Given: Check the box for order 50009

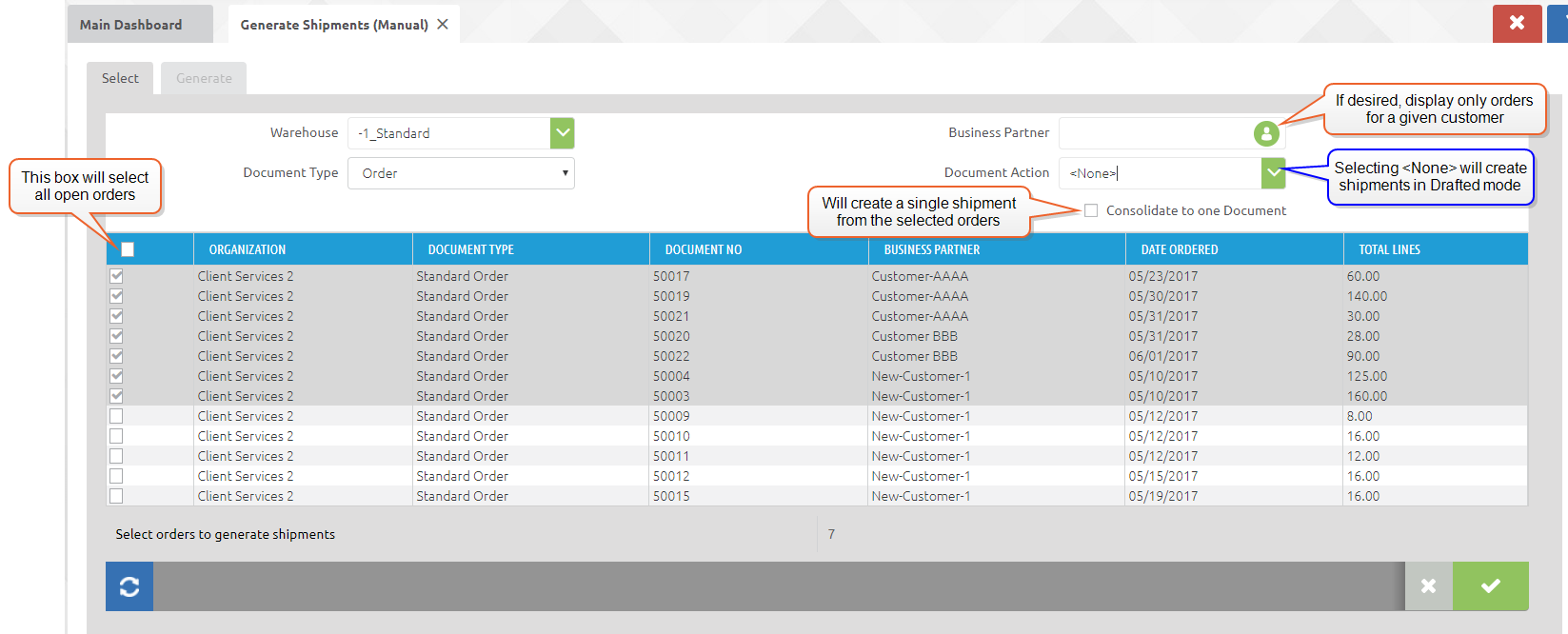Looking at the screenshot, I should (x=116, y=416).
